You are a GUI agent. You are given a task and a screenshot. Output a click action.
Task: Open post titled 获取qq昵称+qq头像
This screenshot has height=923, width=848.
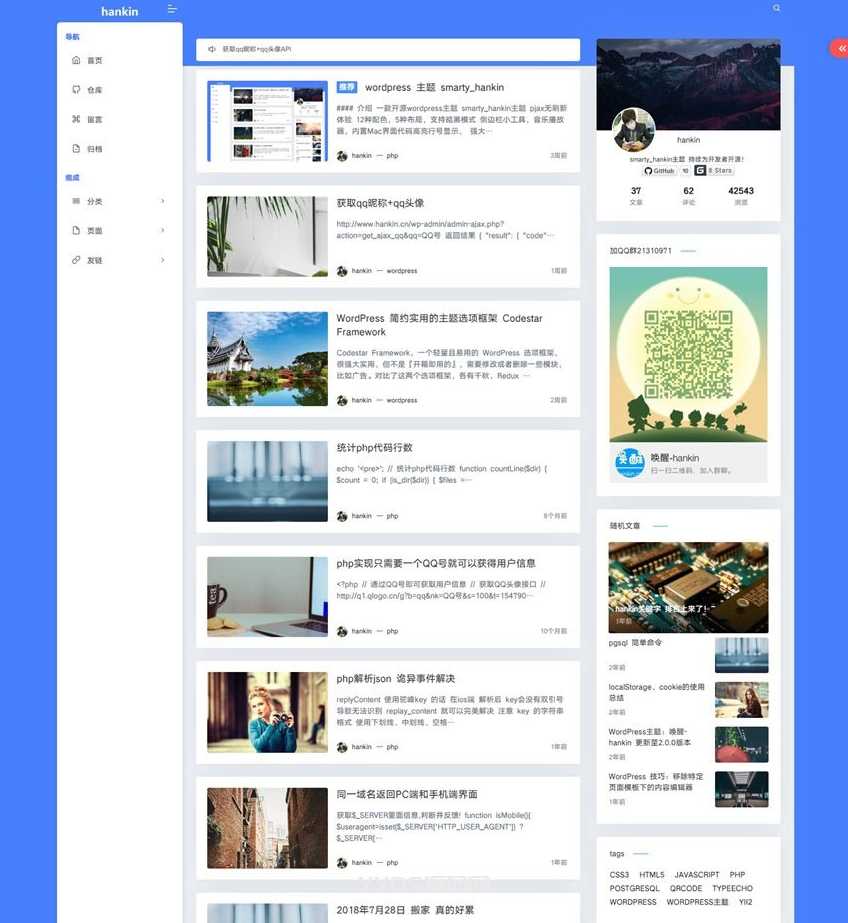[x=380, y=203]
